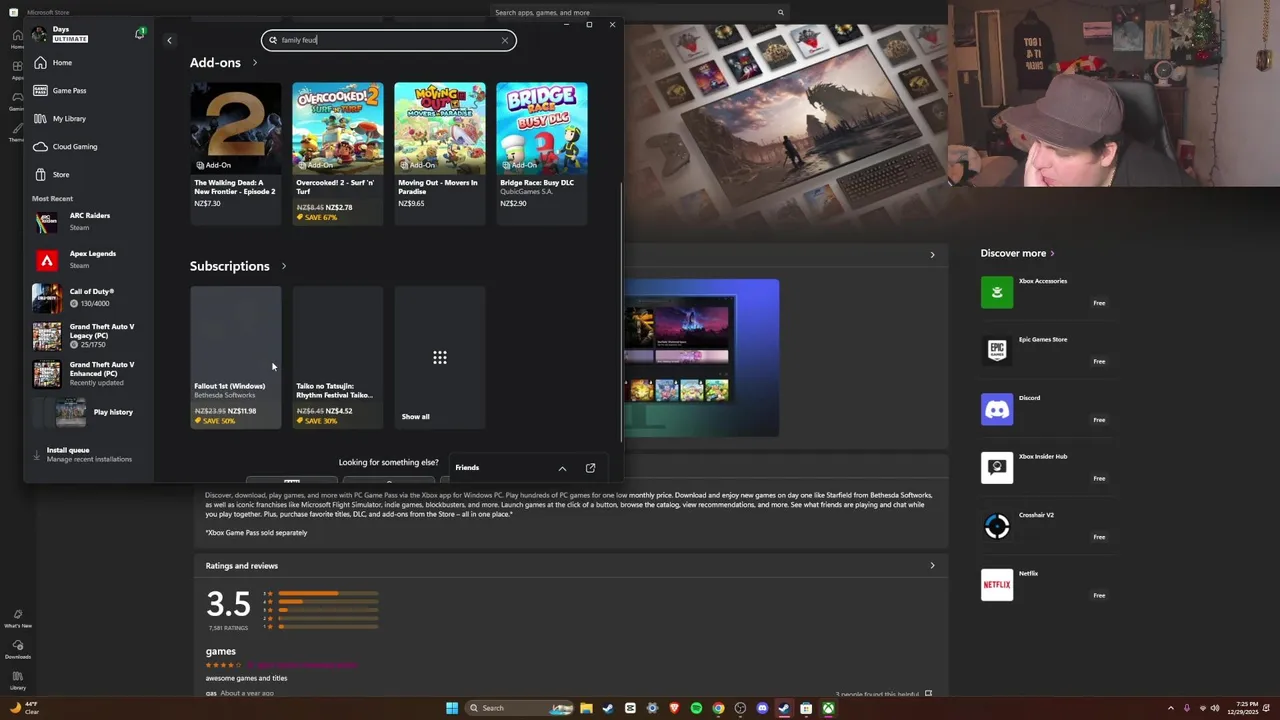The height and width of the screenshot is (720, 1280).
Task: Open Install queue
Action: (x=88, y=454)
